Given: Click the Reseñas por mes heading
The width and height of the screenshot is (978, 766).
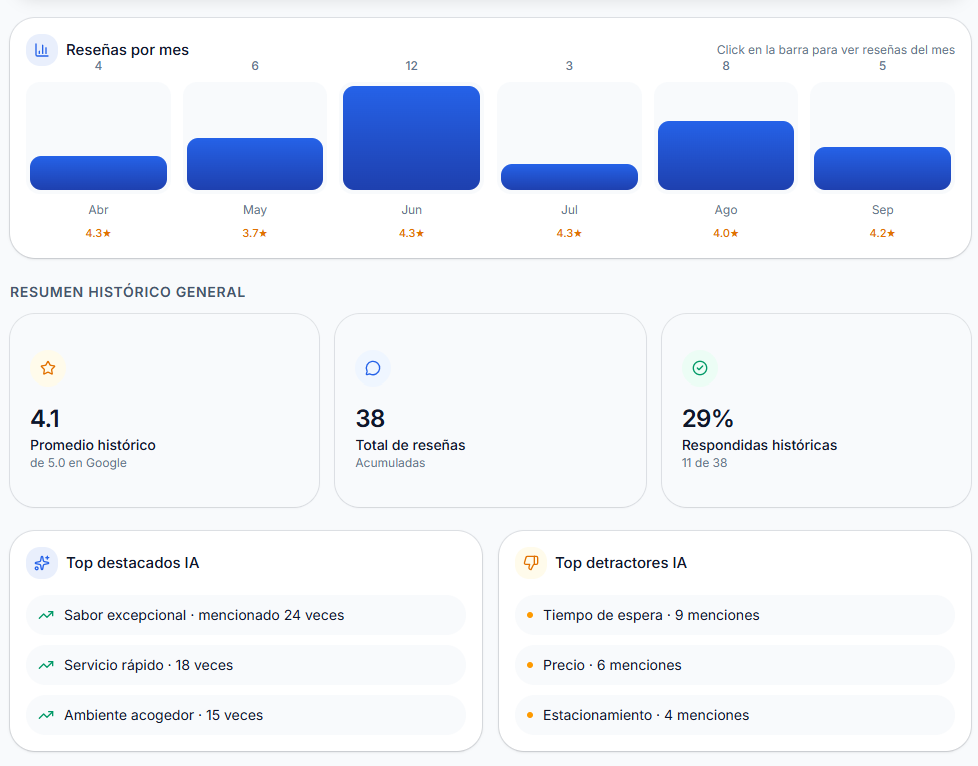Looking at the screenshot, I should click(127, 50).
